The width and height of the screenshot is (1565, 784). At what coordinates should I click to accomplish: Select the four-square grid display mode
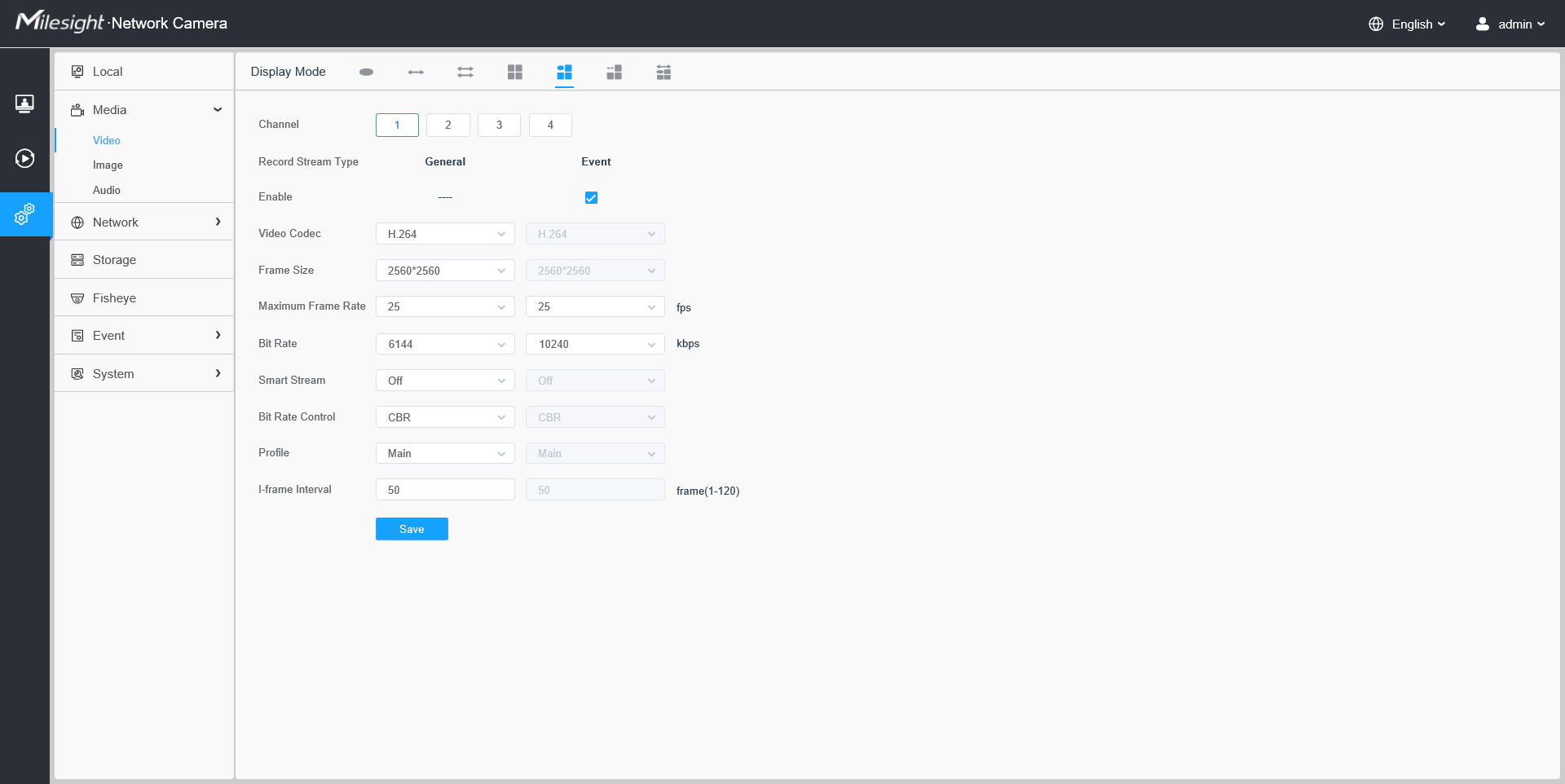point(515,72)
